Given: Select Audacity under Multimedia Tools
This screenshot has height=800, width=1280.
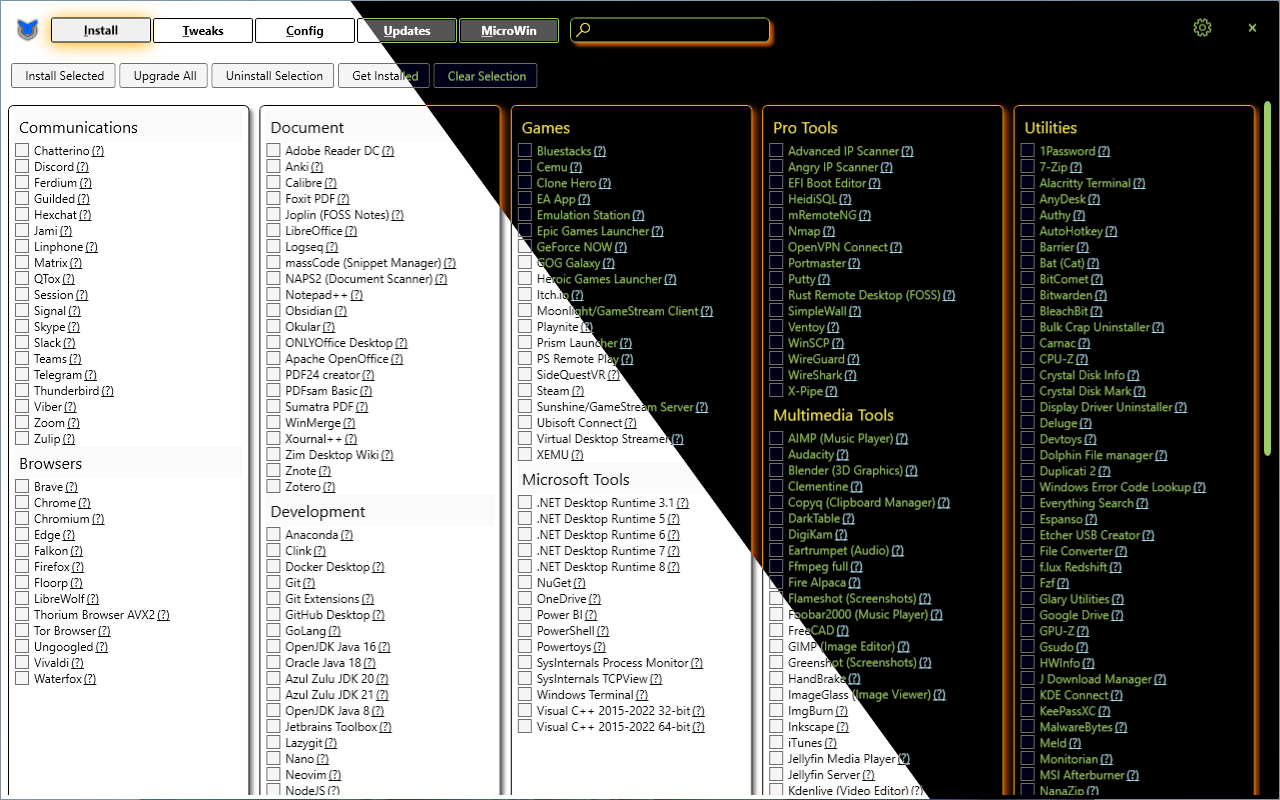Looking at the screenshot, I should (x=774, y=454).
